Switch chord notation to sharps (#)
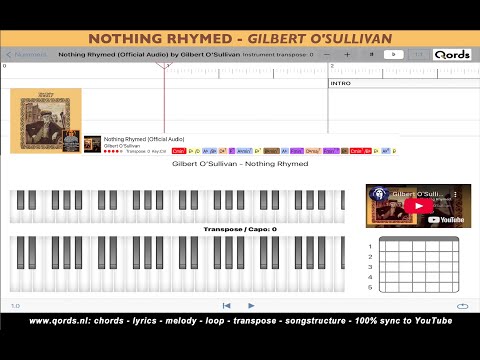This screenshot has width=480, height=360. 371,54
